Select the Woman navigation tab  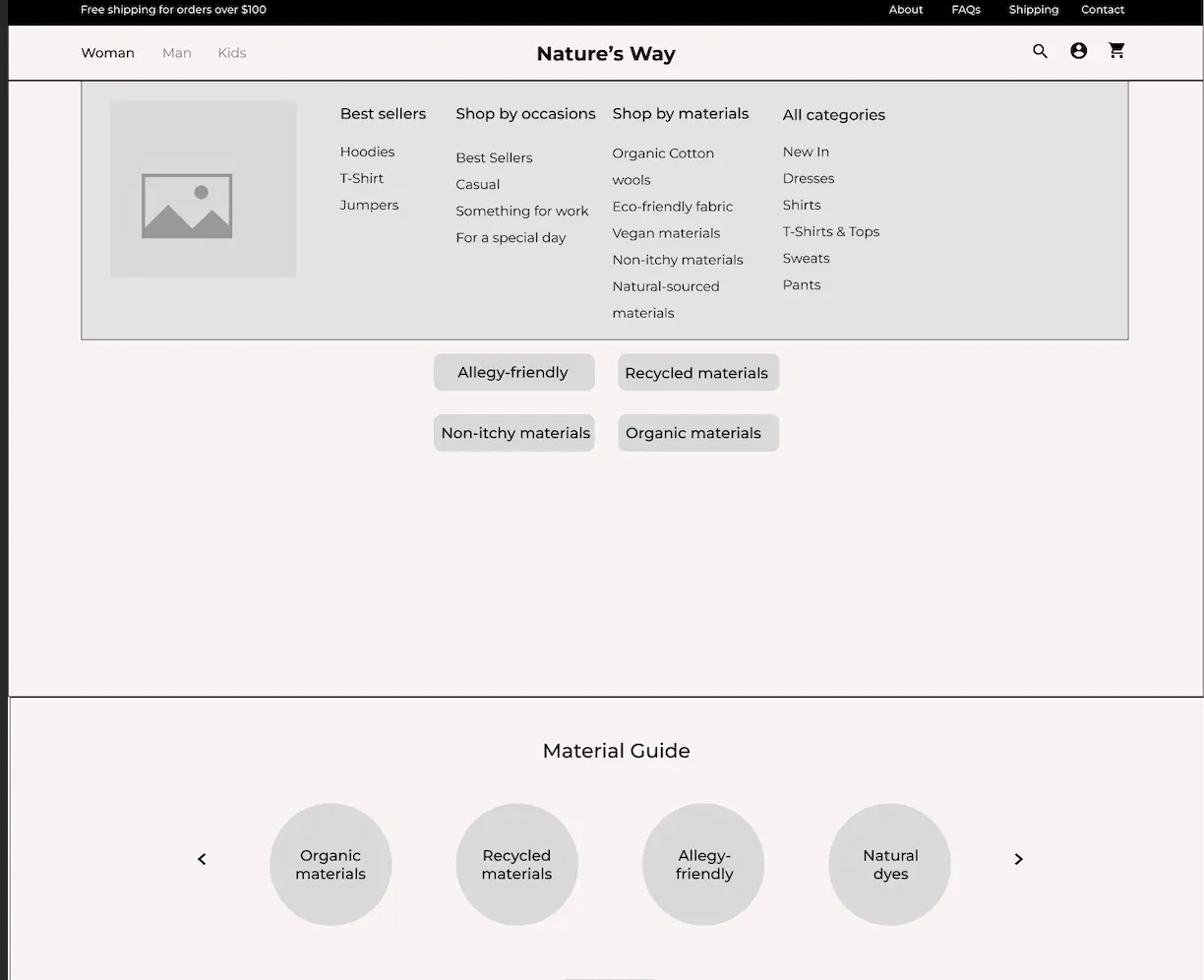(x=107, y=53)
